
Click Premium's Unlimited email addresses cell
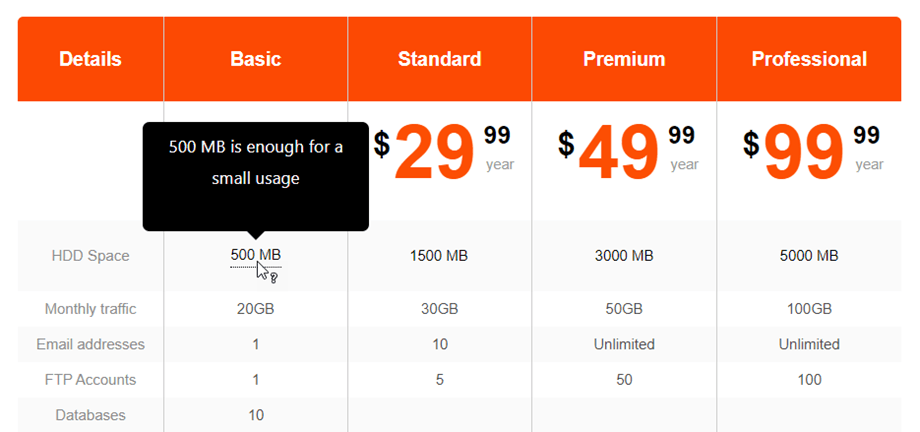coord(624,344)
